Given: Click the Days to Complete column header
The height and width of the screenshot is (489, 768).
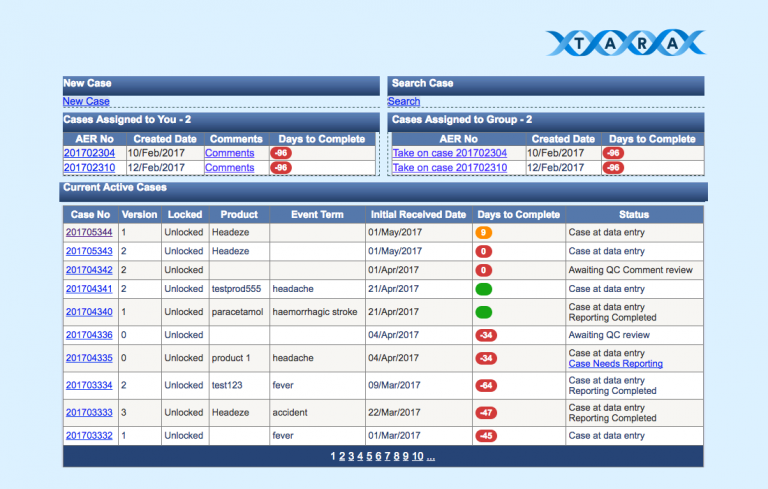Looking at the screenshot, I should pyautogui.click(x=518, y=214).
